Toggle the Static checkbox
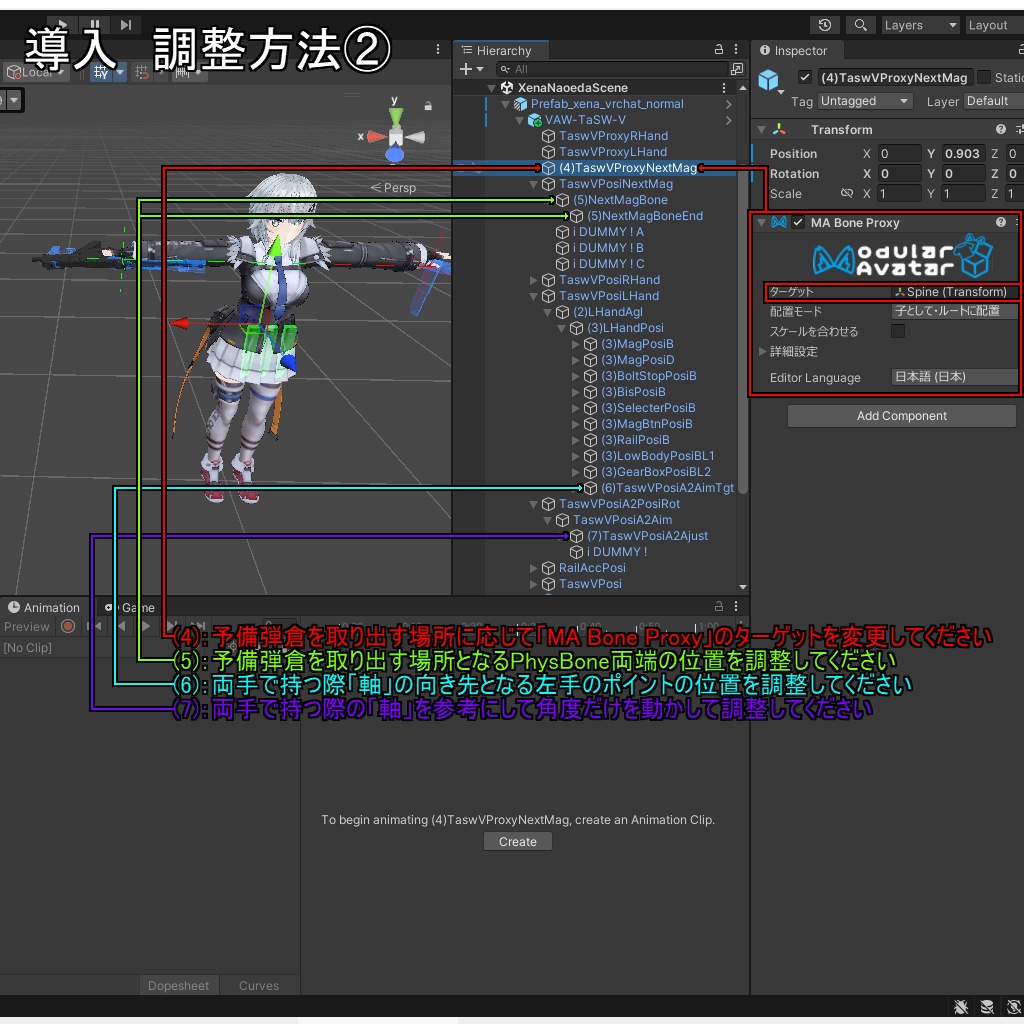 pos(984,77)
